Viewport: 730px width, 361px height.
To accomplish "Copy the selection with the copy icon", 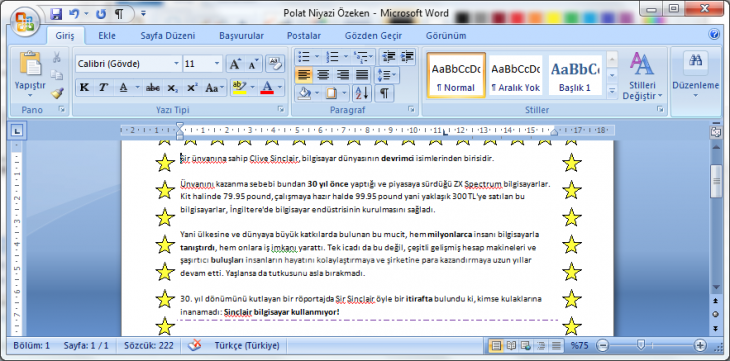I will pos(57,75).
